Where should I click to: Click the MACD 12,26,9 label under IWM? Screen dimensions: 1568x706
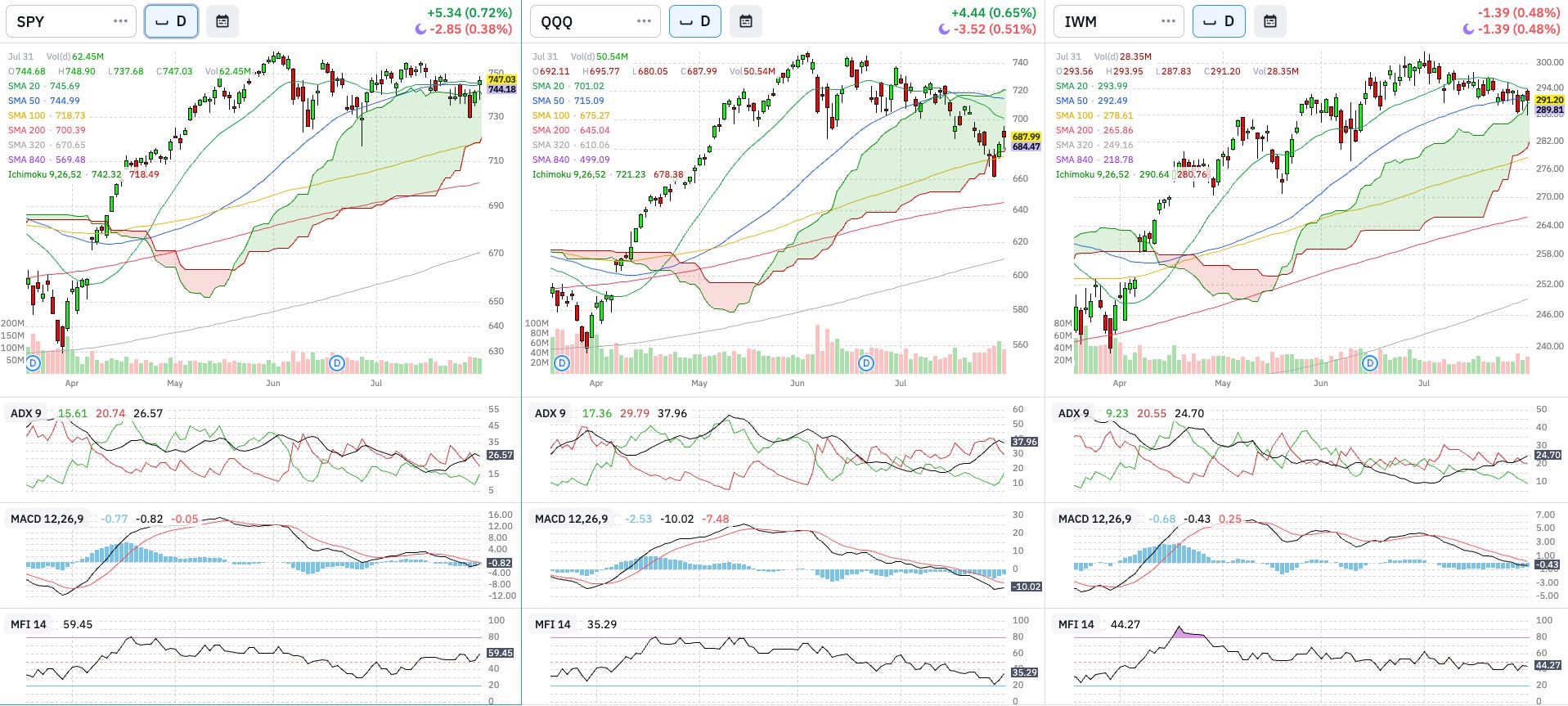1094,519
